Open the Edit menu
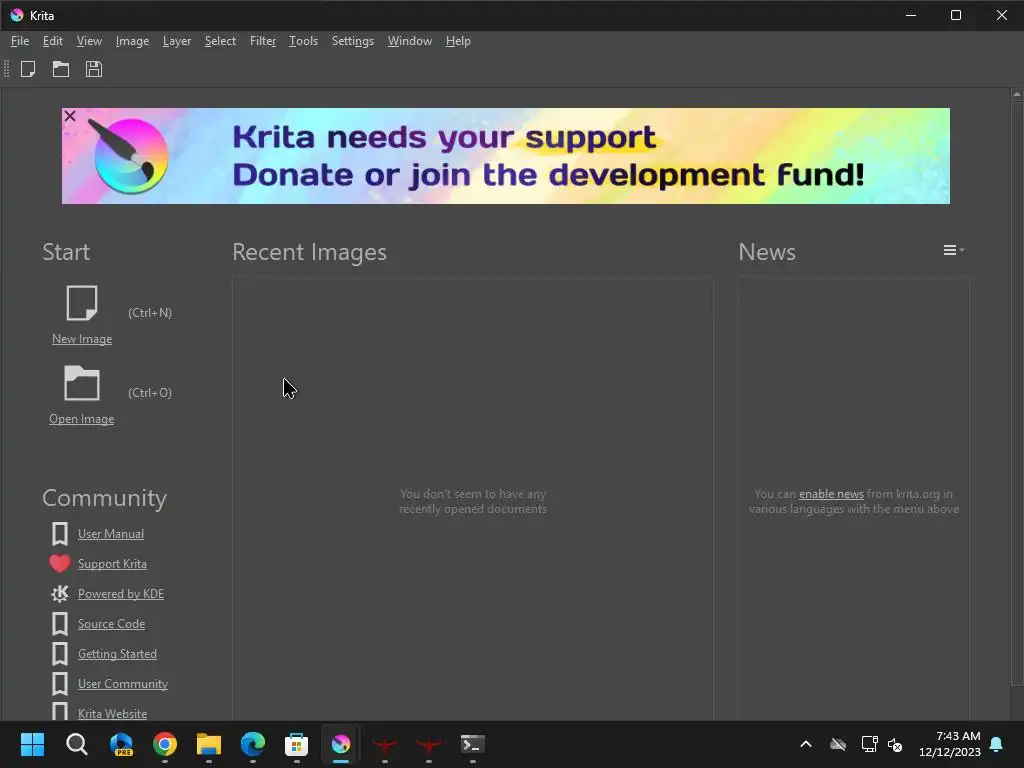This screenshot has width=1024, height=768. (x=52, y=41)
